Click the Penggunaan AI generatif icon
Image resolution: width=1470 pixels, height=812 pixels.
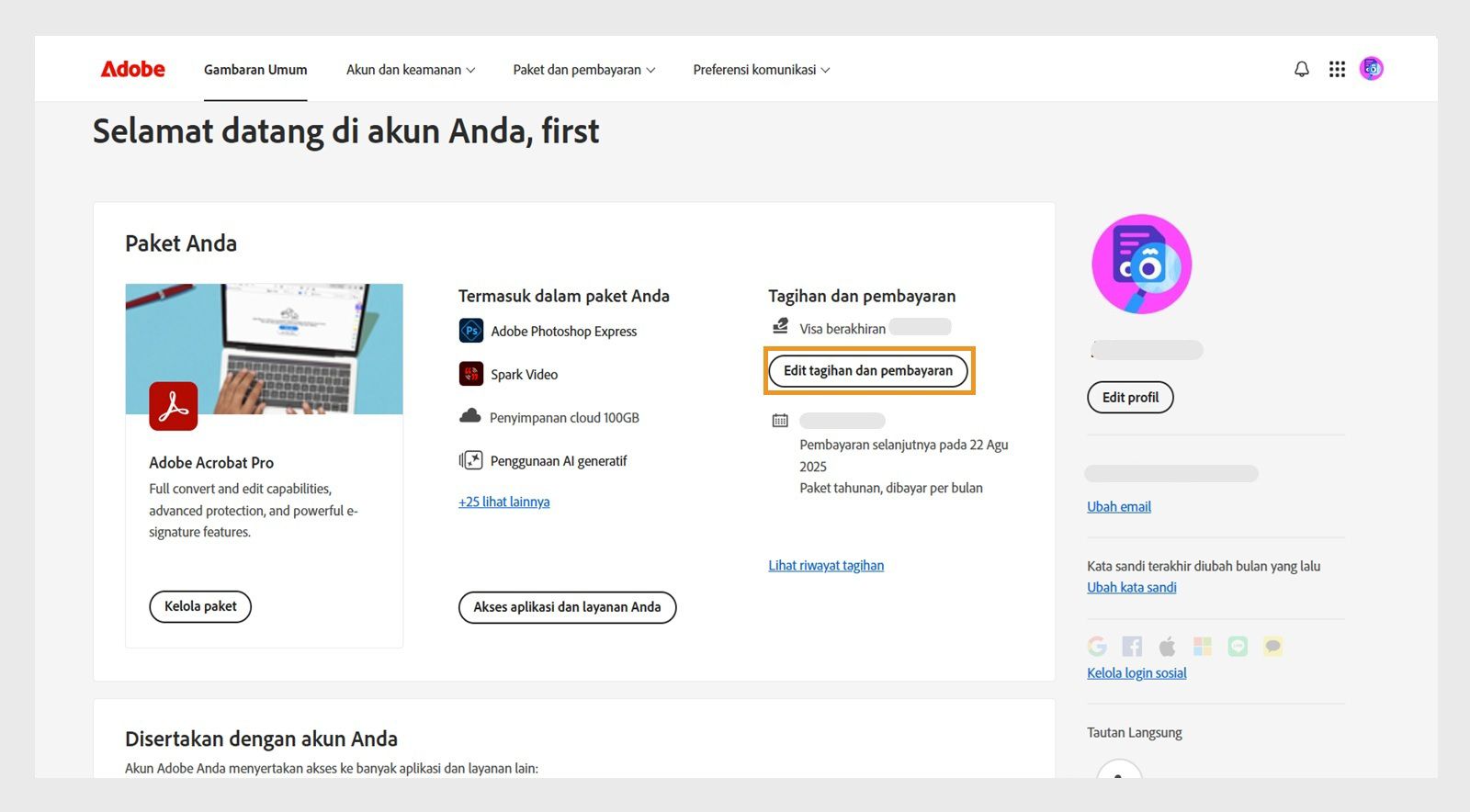(x=470, y=460)
